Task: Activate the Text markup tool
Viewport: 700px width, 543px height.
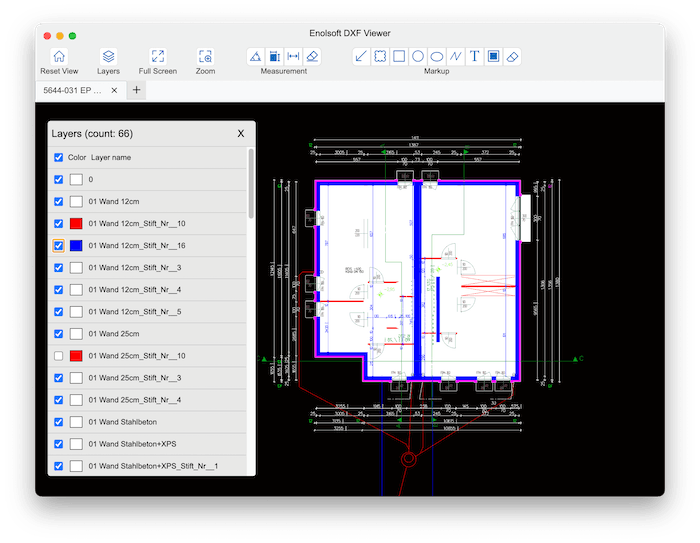Action: 474,57
